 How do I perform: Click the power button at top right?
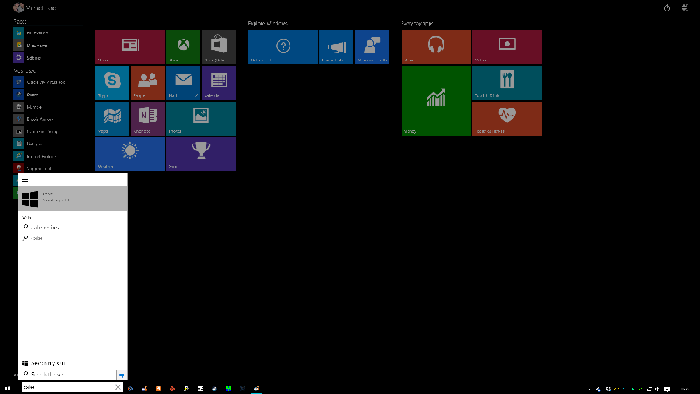(x=667, y=8)
